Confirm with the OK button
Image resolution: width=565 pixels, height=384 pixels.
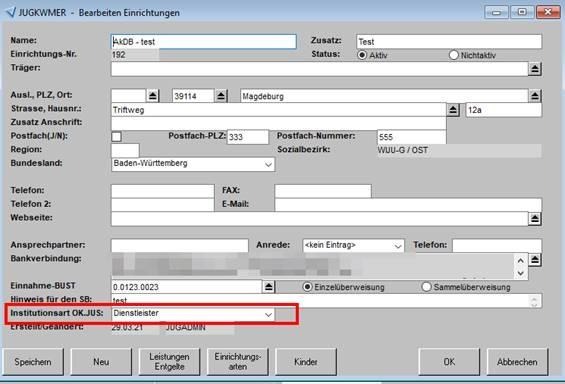point(449,362)
